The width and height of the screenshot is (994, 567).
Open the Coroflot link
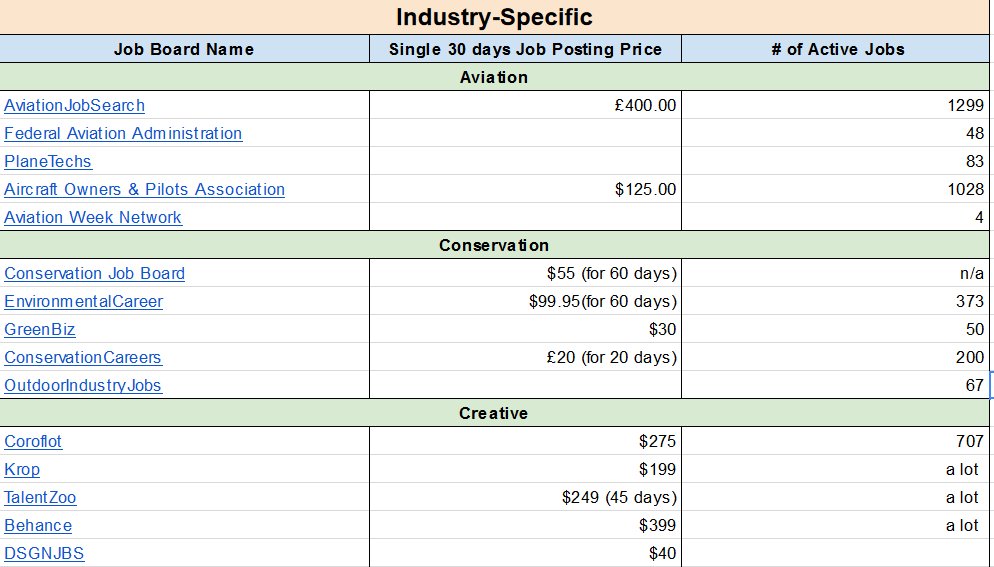point(33,441)
